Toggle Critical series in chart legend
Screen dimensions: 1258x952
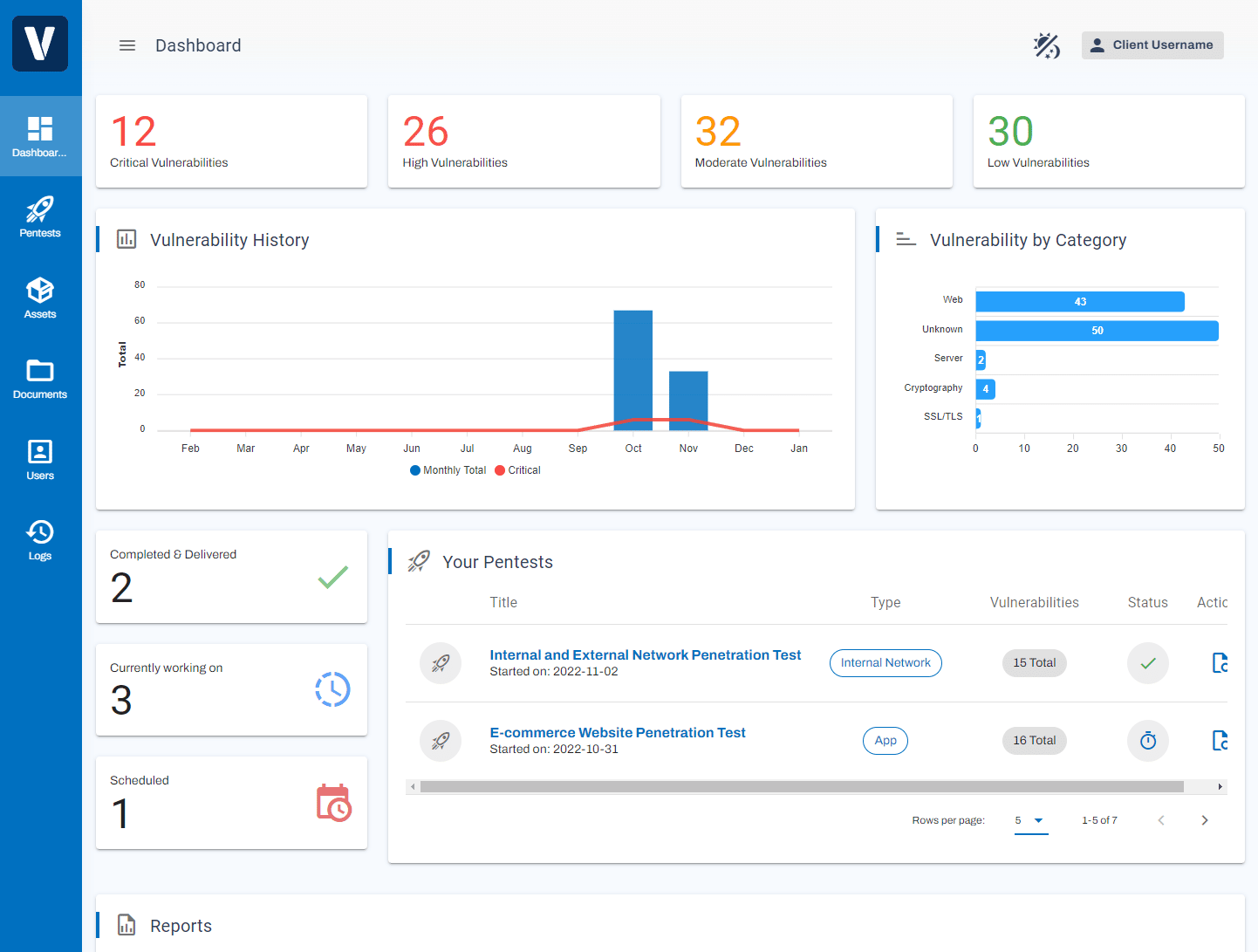tap(518, 470)
